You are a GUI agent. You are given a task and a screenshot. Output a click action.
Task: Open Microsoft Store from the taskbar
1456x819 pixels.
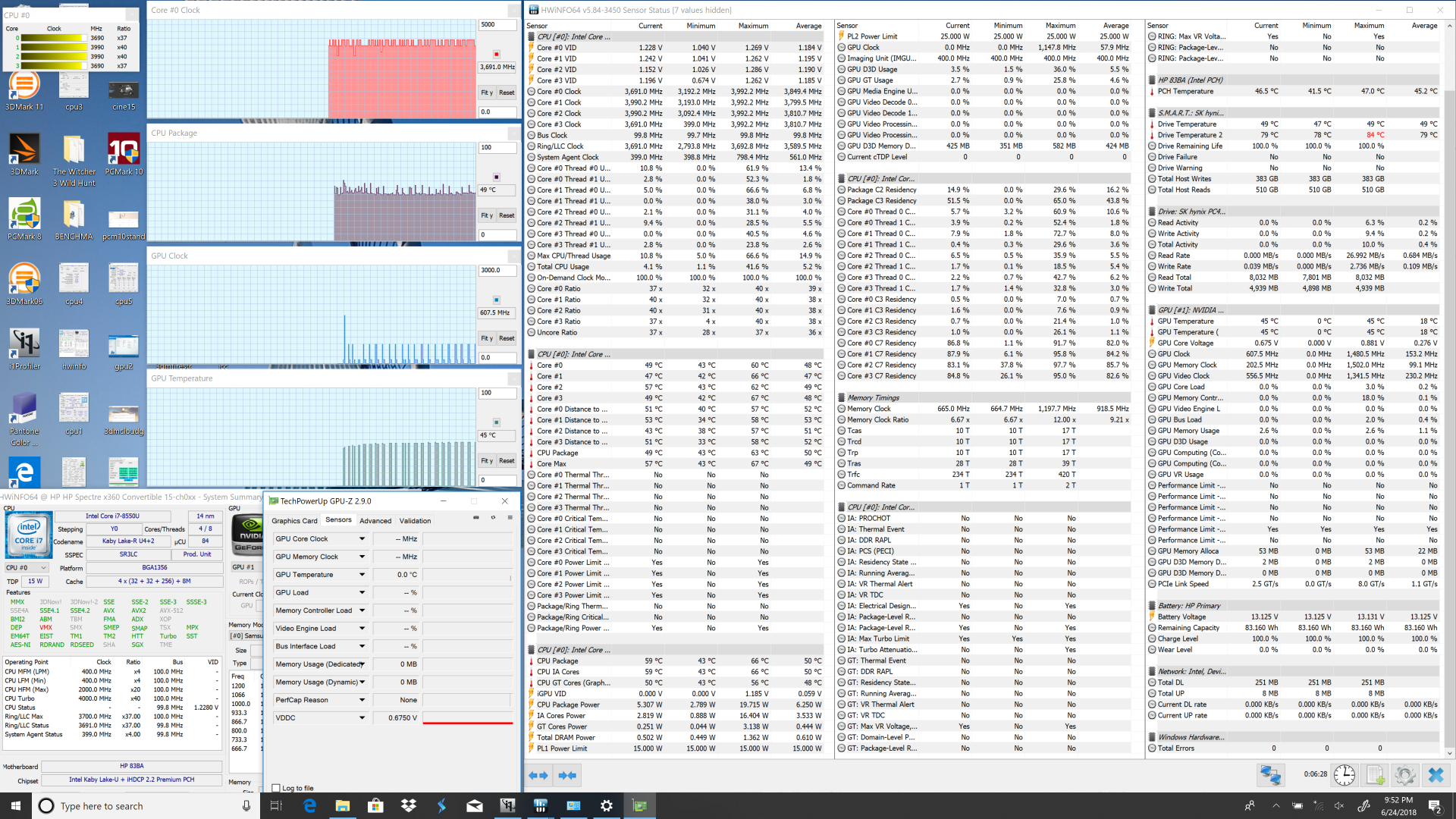(375, 805)
